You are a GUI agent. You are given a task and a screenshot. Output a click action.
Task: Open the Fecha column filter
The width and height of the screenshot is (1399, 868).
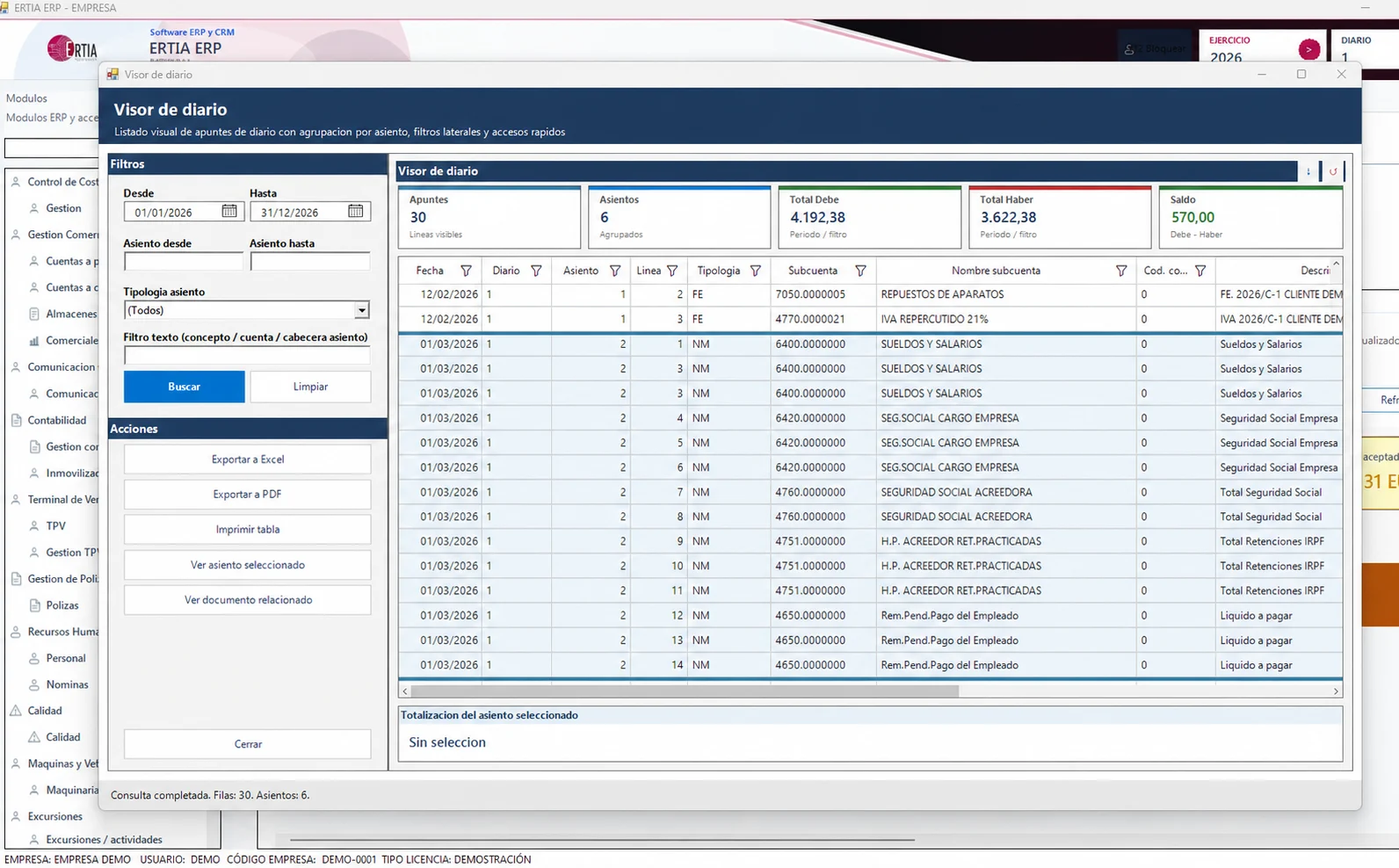[x=467, y=271]
